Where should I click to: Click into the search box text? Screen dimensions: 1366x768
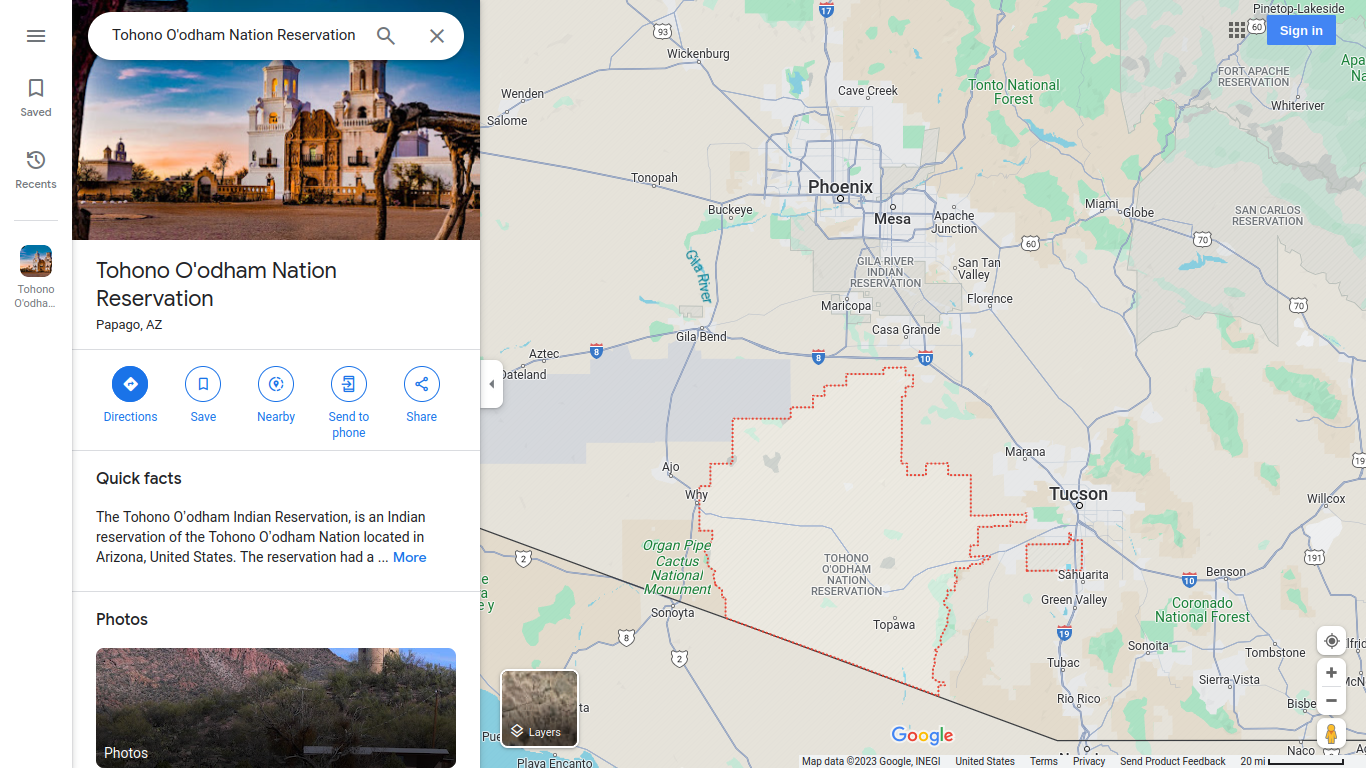[x=234, y=35]
